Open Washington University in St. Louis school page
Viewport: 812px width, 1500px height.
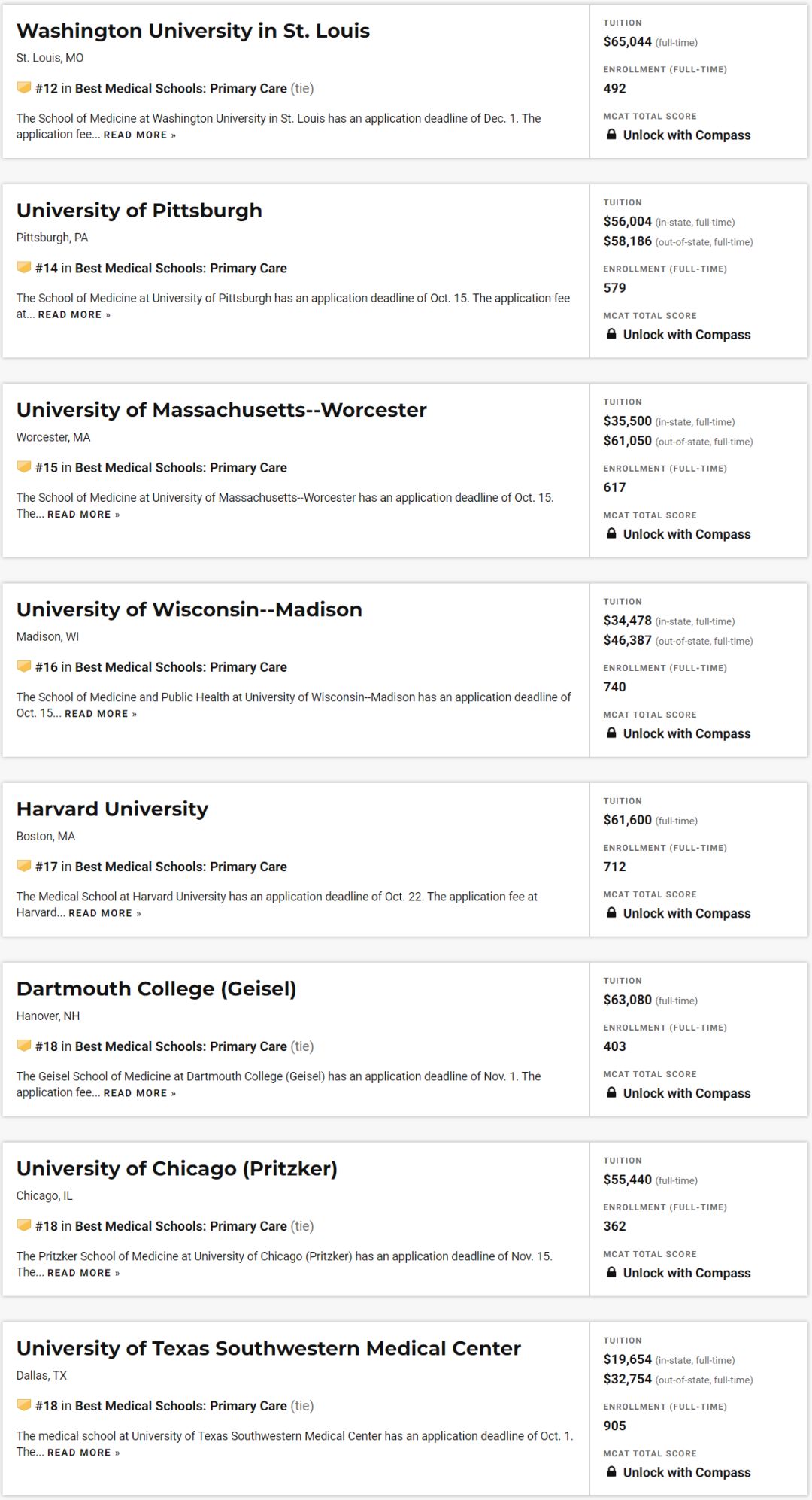[193, 31]
